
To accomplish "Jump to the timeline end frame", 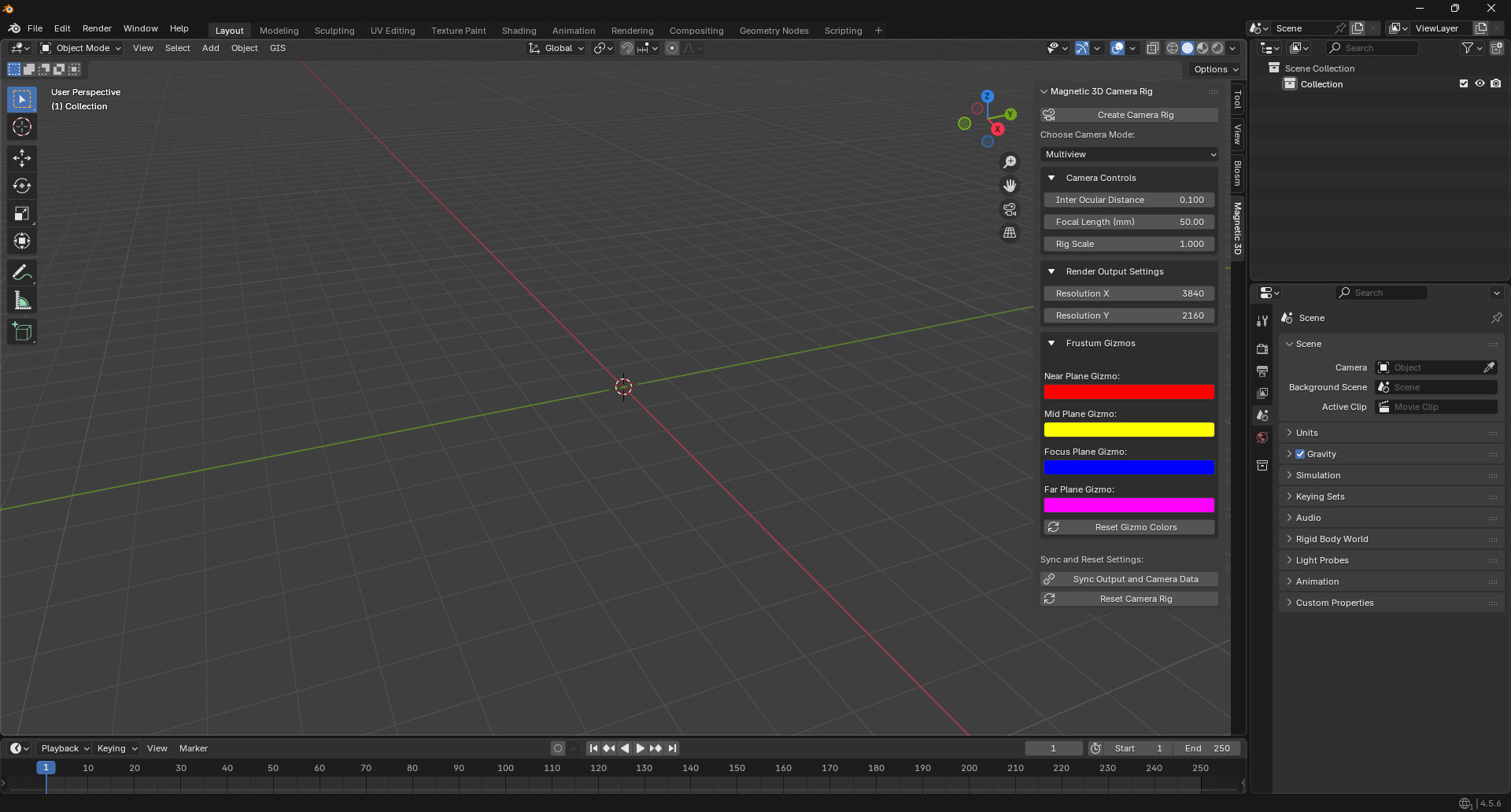I will (x=672, y=748).
